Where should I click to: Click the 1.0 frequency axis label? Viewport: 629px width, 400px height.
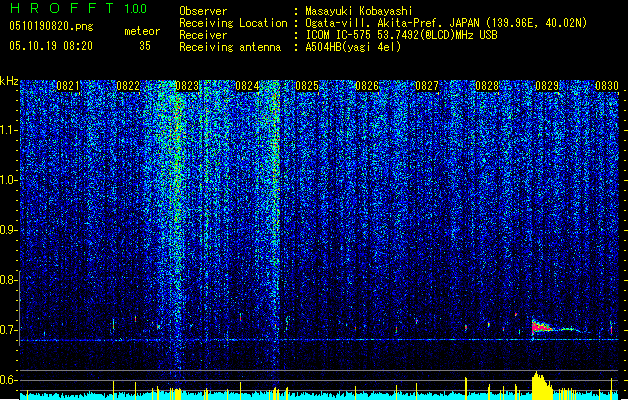8,180
